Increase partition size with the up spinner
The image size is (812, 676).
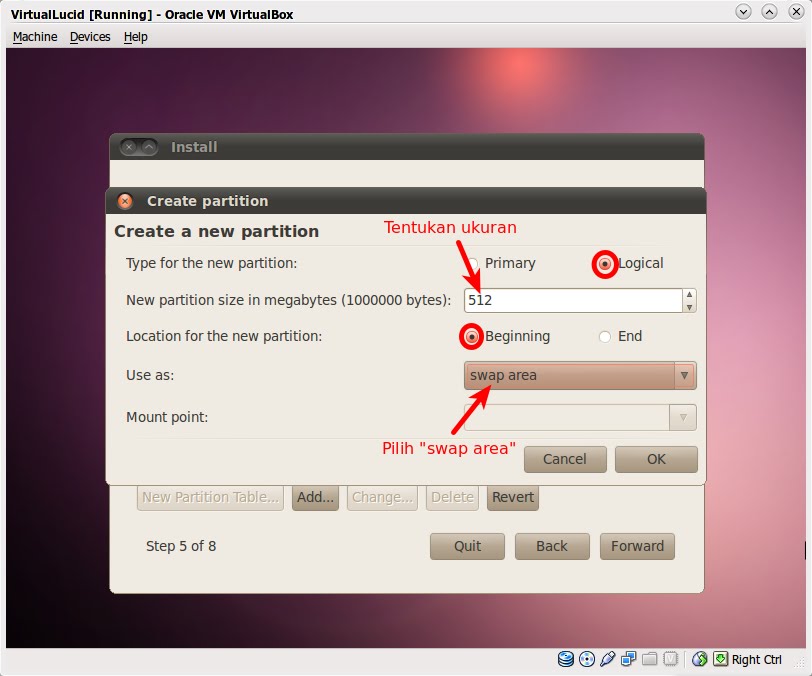coord(688,294)
